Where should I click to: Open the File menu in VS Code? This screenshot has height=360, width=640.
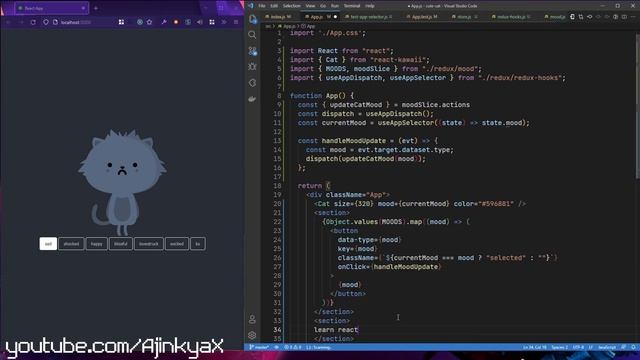tap(262, 6)
